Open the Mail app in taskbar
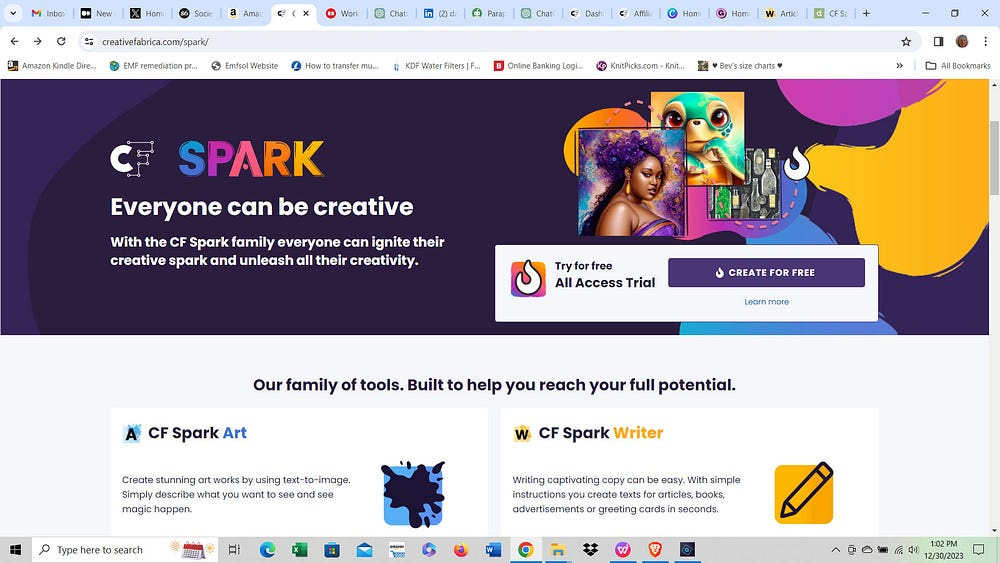The height and width of the screenshot is (563, 1000). tap(364, 550)
